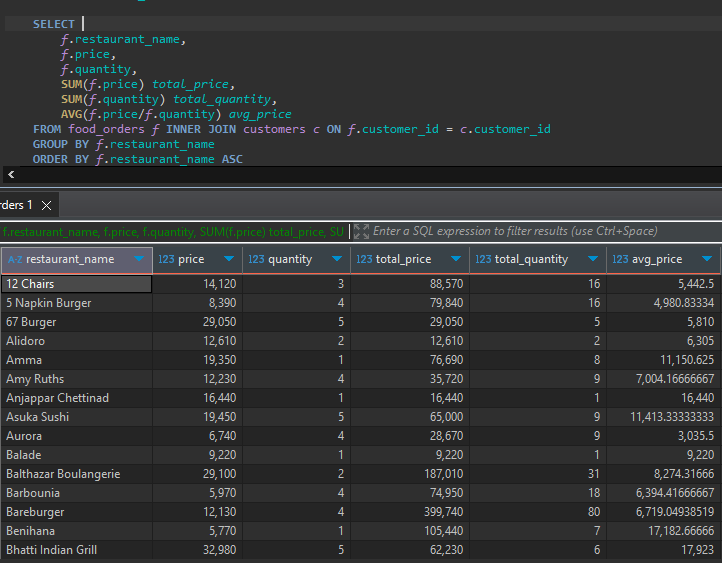Click the 123 type icon of total_price column

(x=364, y=260)
